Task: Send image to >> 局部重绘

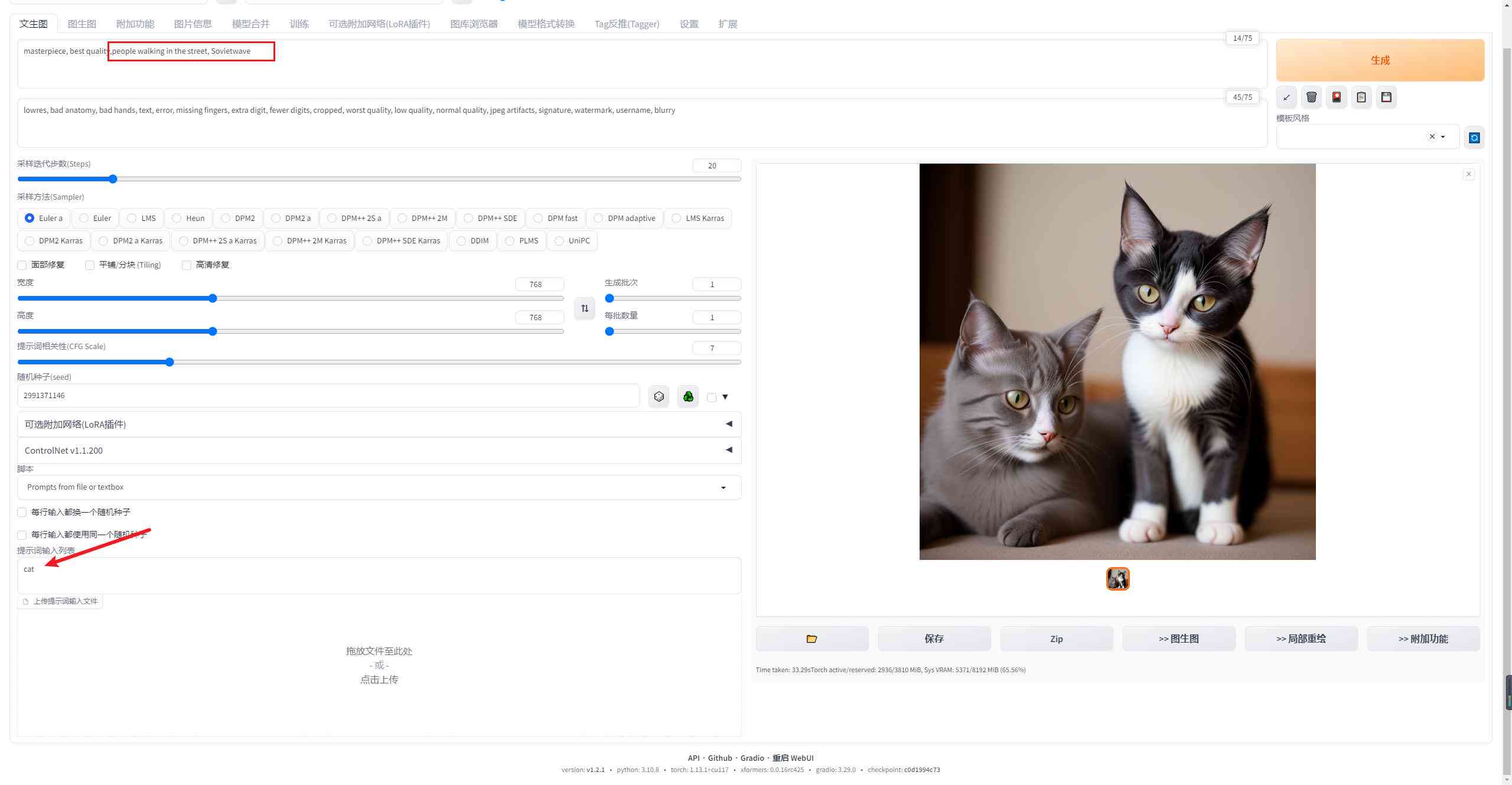Action: [x=1301, y=639]
